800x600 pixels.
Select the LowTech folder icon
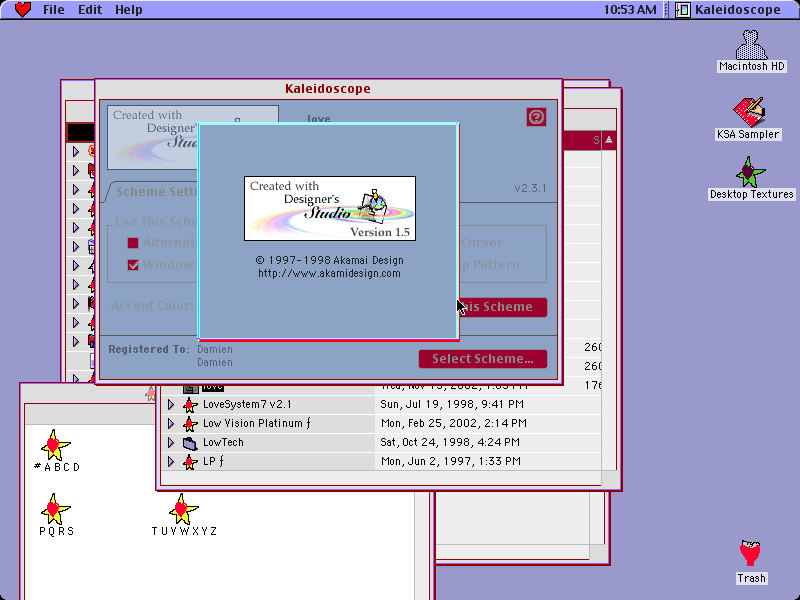tap(190, 443)
